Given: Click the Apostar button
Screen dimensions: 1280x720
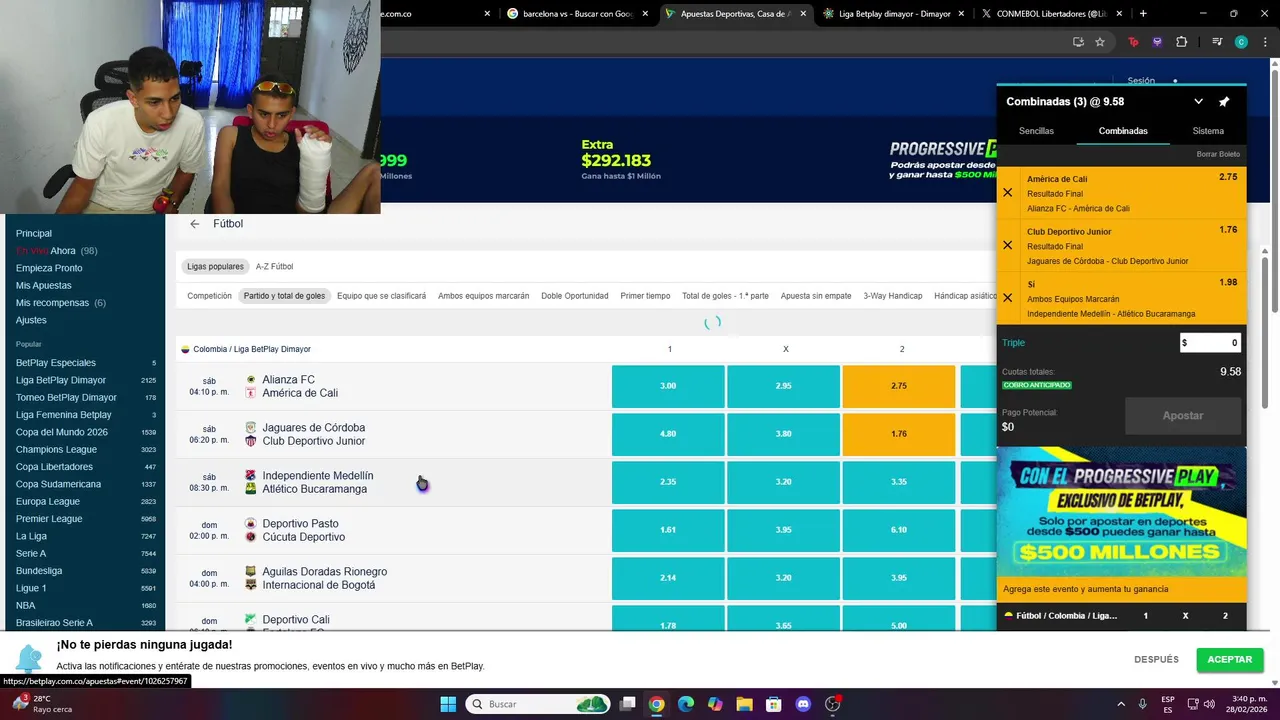Looking at the screenshot, I should [x=1183, y=415].
